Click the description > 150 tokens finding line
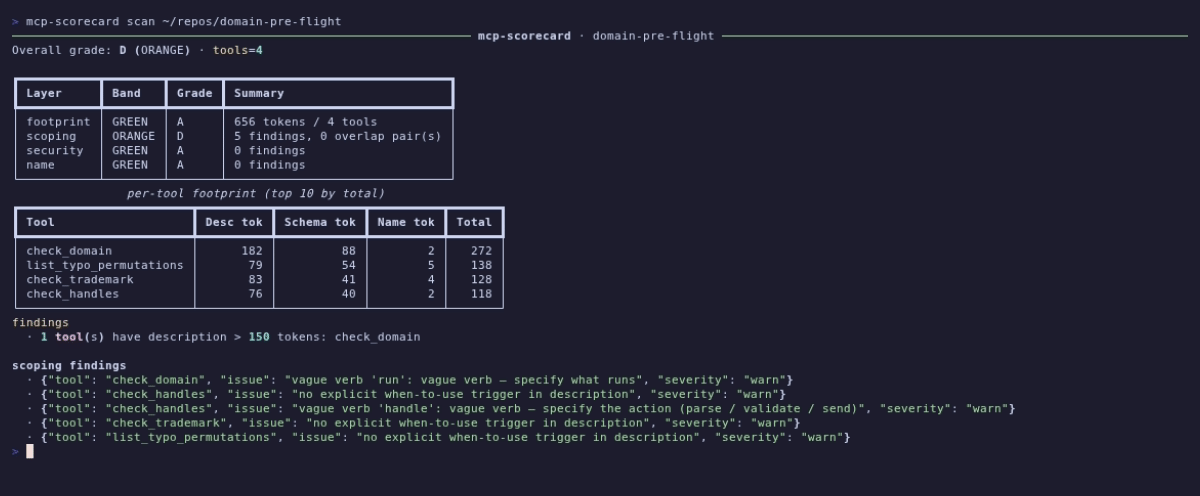This screenshot has height=496, width=1200. coord(223,337)
